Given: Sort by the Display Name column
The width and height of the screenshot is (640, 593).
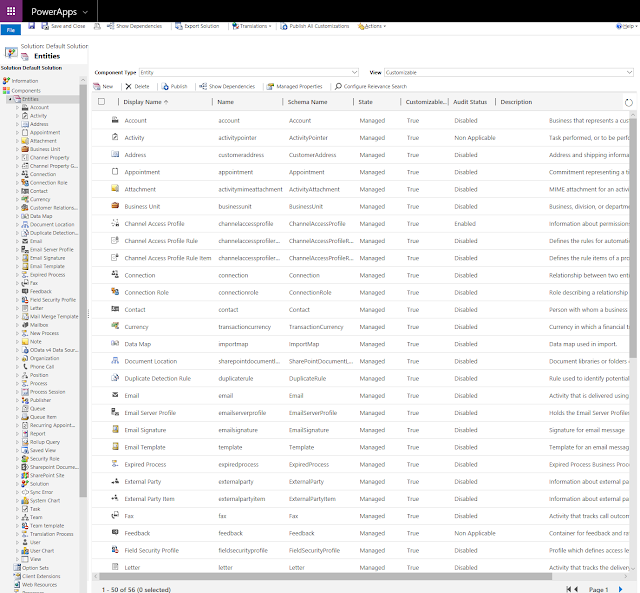Looking at the screenshot, I should pyautogui.click(x=146, y=102).
